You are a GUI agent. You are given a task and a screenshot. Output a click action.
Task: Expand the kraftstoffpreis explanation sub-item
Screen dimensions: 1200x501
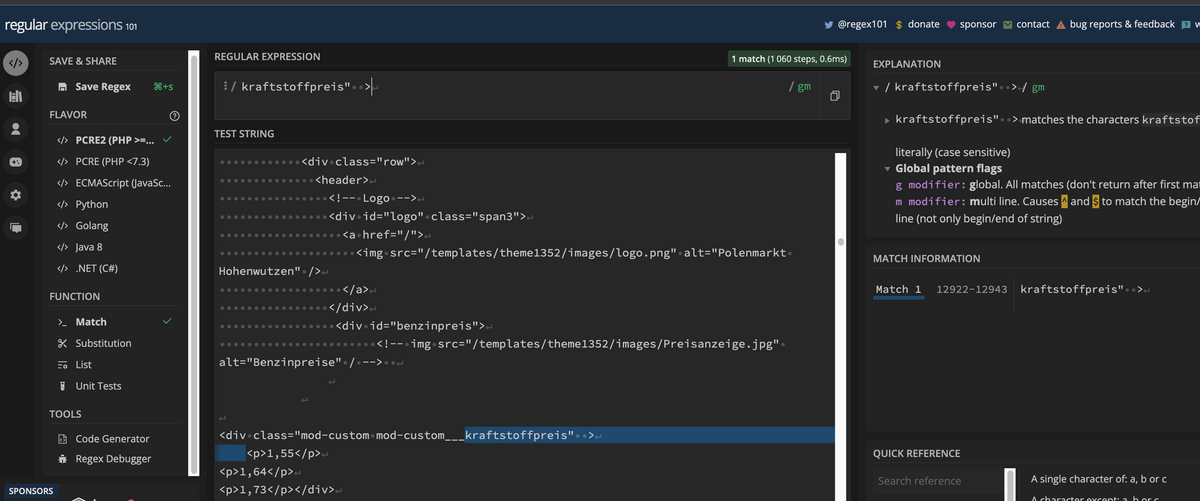pos(887,120)
